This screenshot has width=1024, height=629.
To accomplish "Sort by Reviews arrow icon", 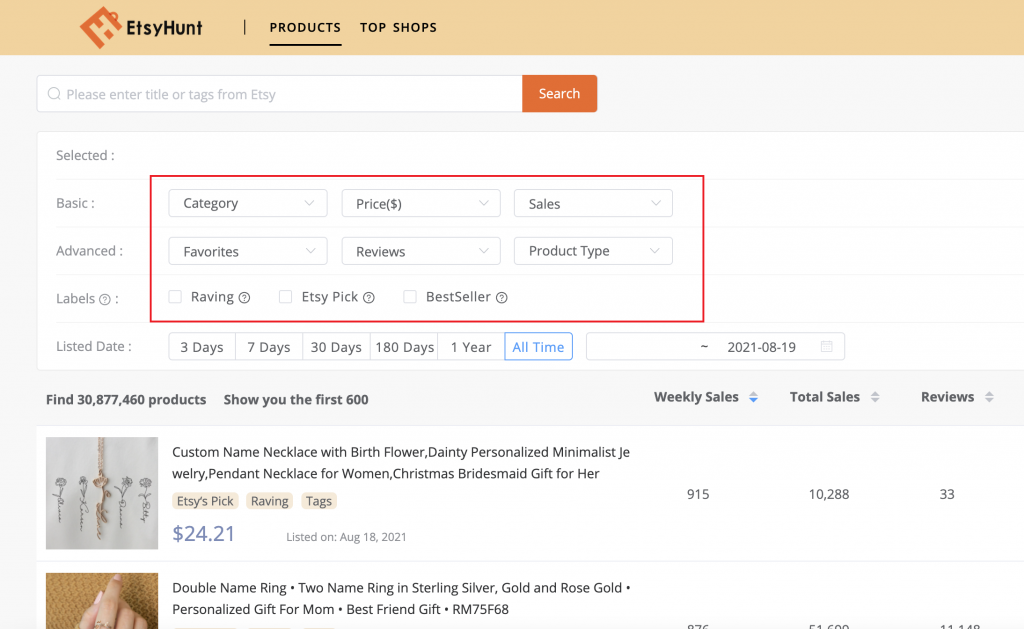I will 989,398.
